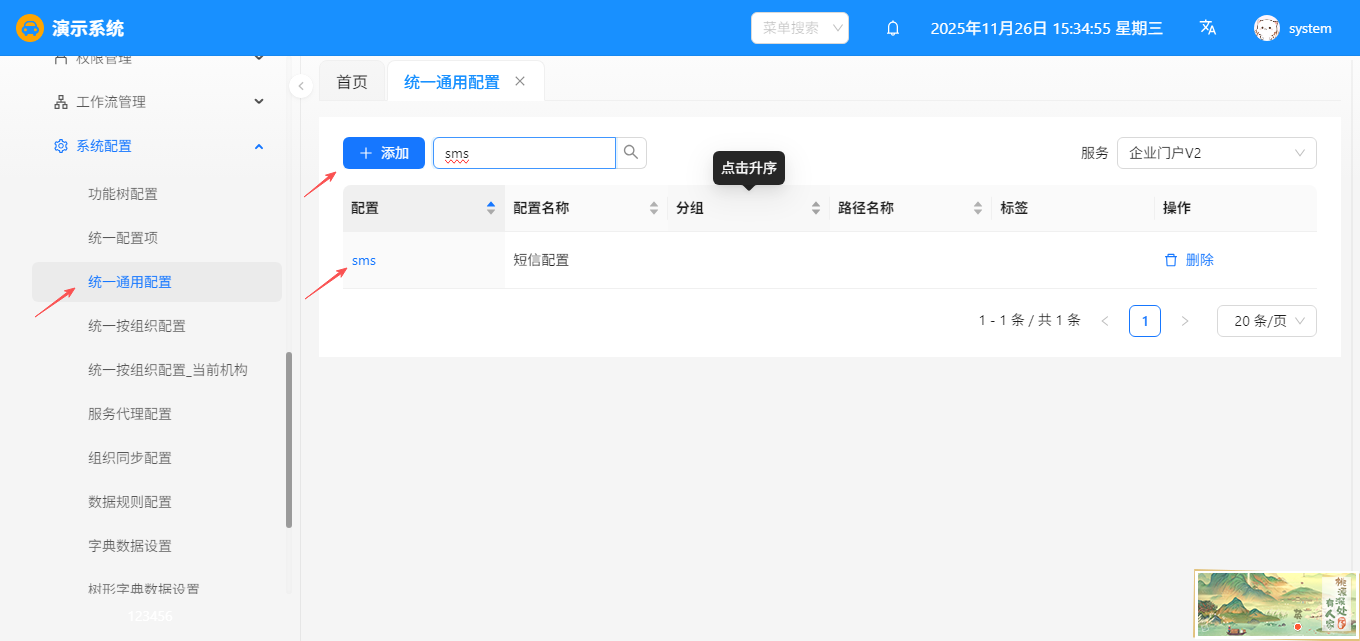Click the 添加 button

pyautogui.click(x=384, y=153)
